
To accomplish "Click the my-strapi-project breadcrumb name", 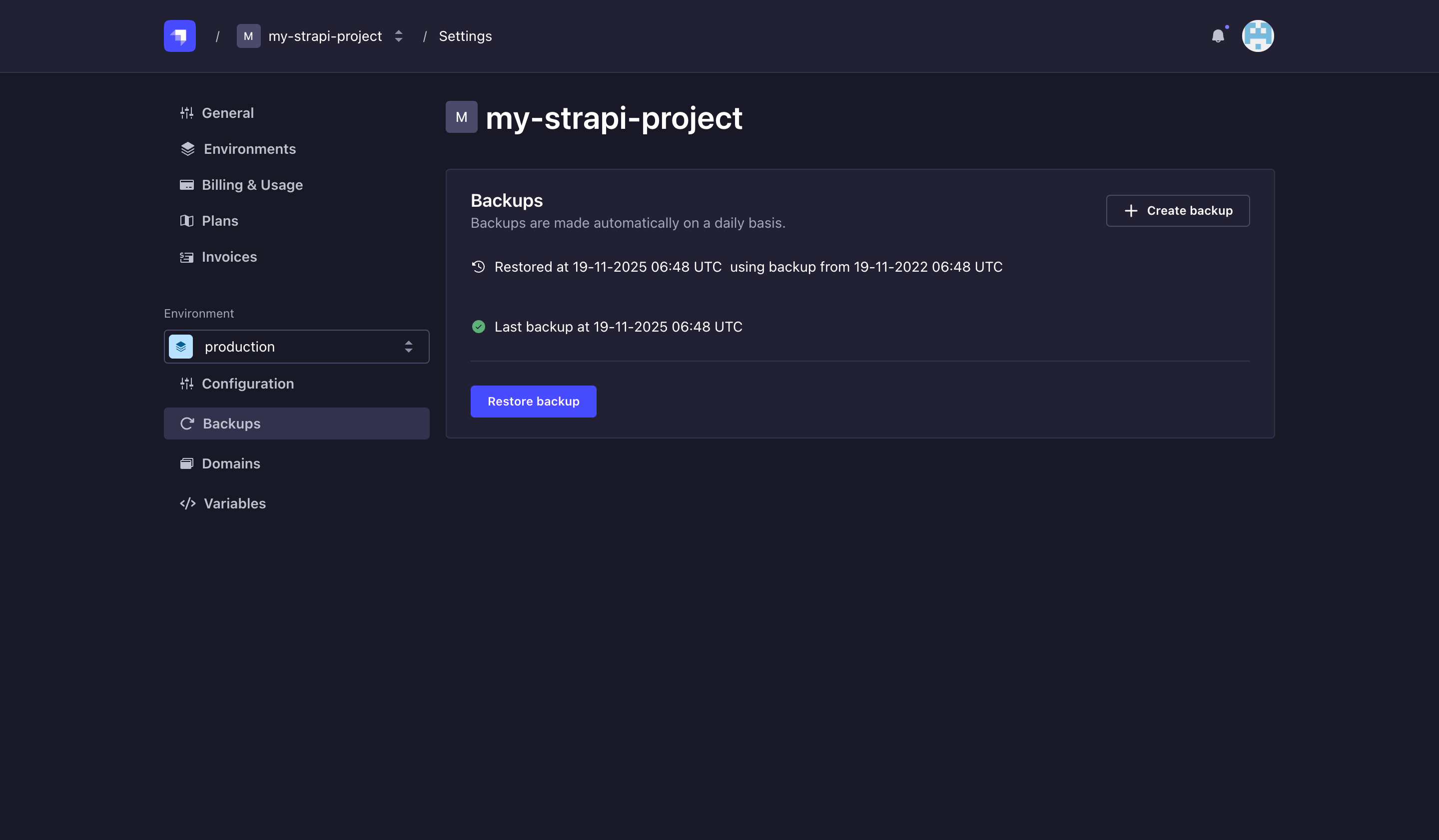I will coord(325,36).
